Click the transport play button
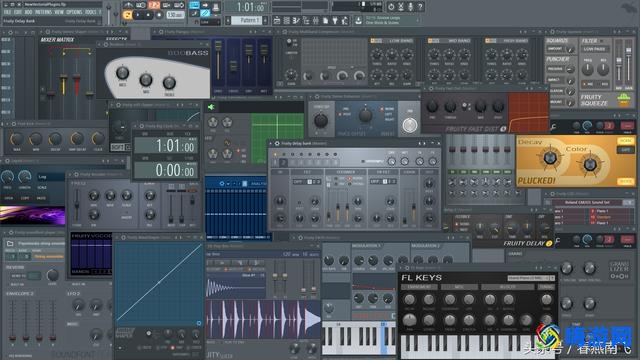The image size is (640, 360). tap(138, 15)
